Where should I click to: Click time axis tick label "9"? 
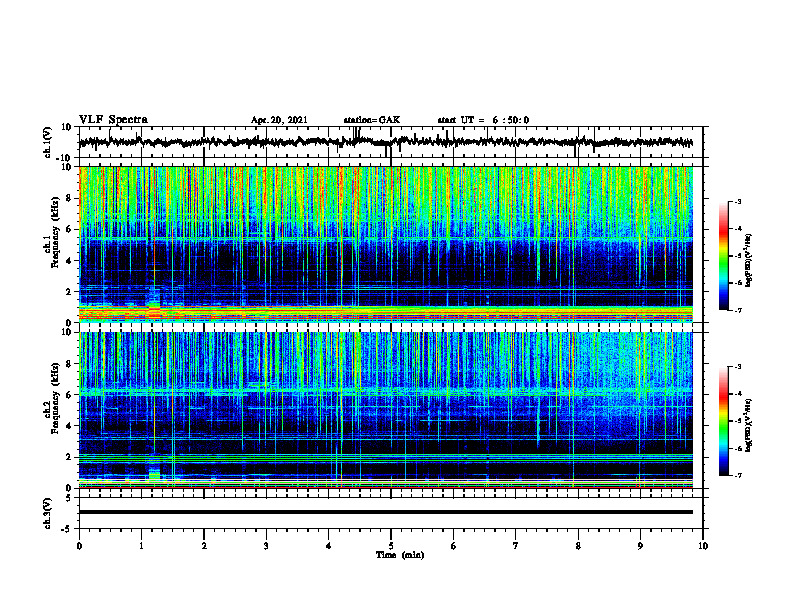coord(640,546)
